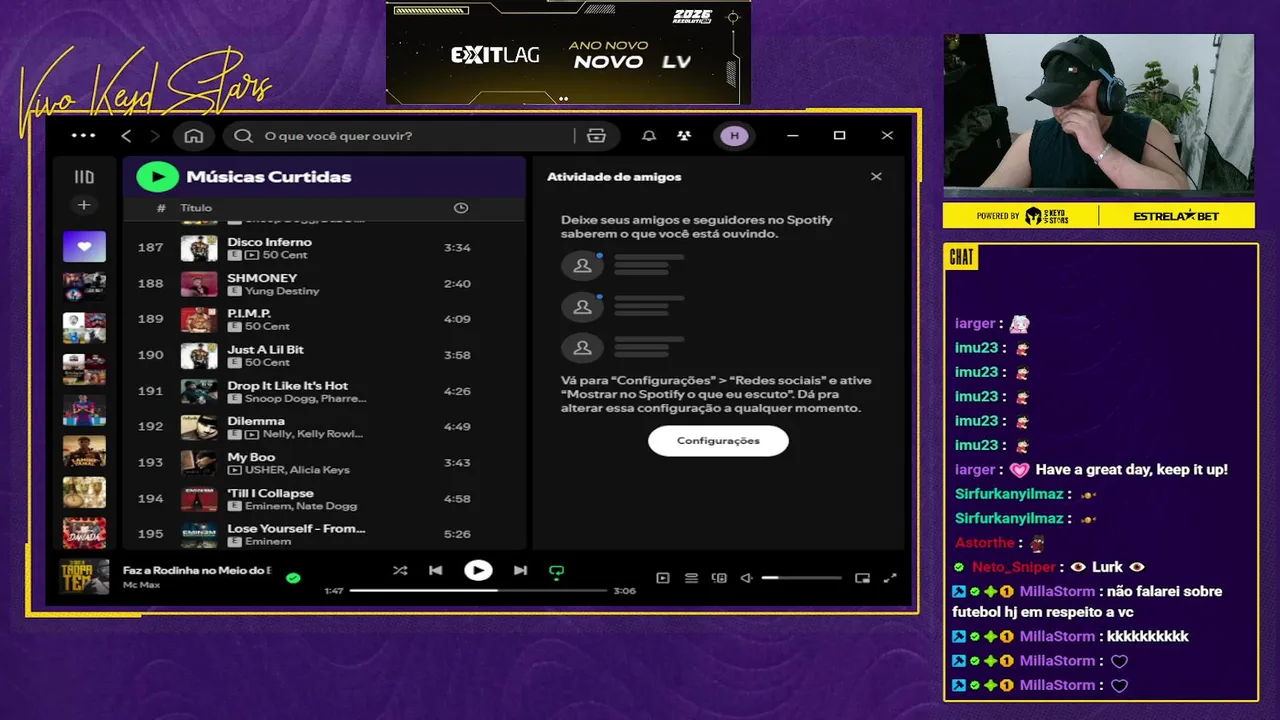Select ''Till I Collapse' track
This screenshot has height=720, width=1280.
270,493
